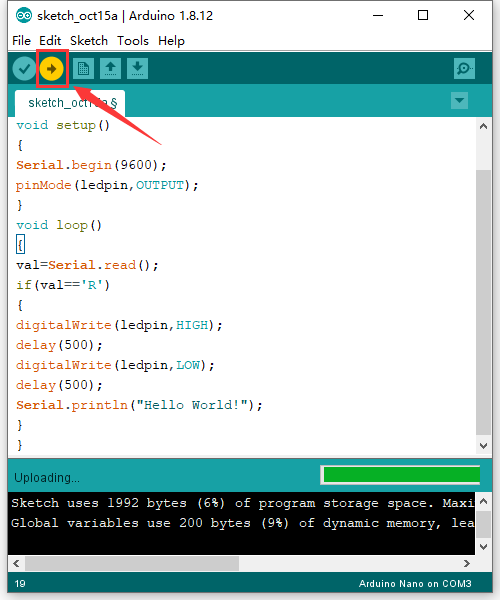Click the green upload progress bar
Image resolution: width=500 pixels, height=600 pixels.
point(401,475)
